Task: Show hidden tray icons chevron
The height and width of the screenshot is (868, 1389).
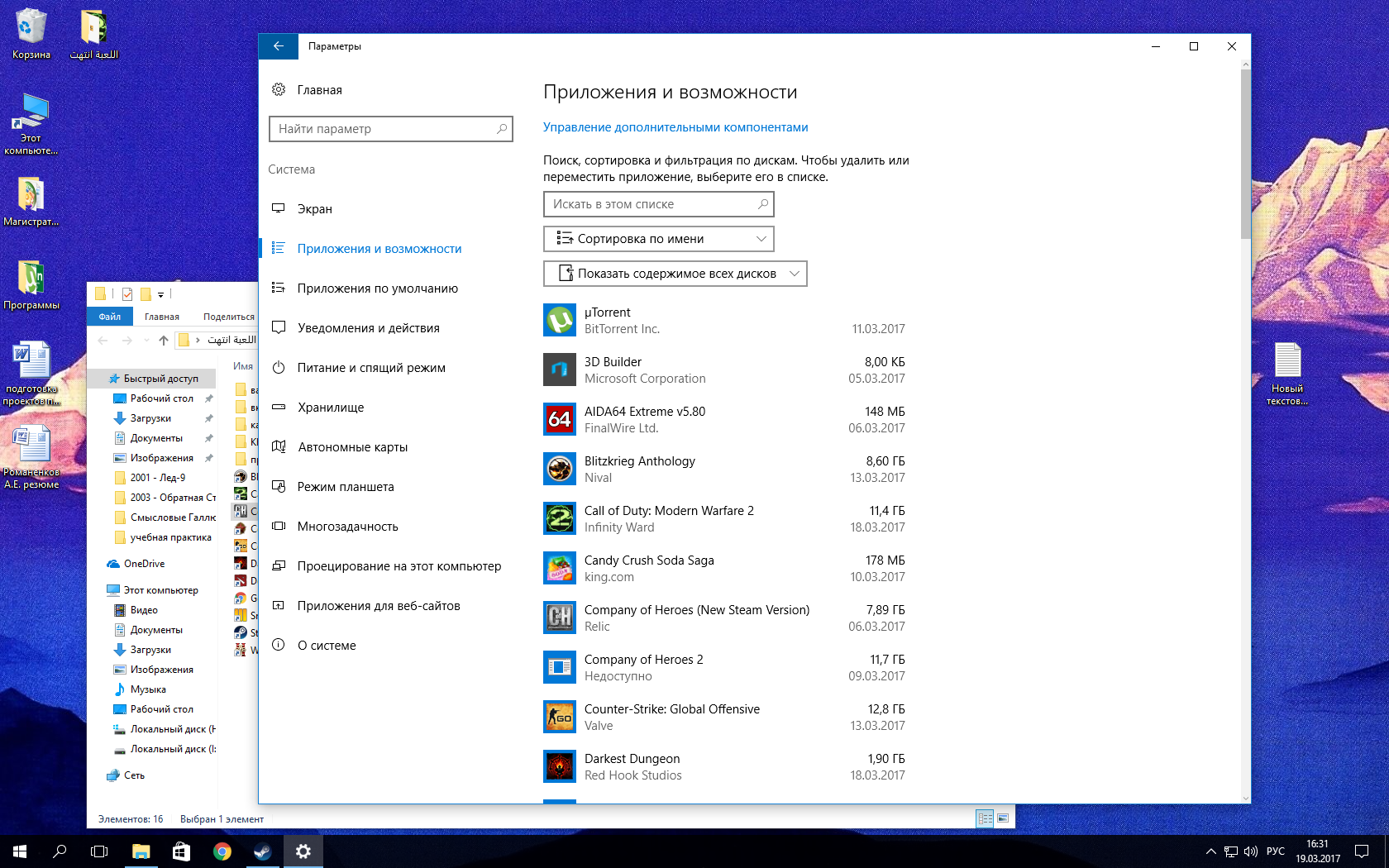Action: 1210,851
